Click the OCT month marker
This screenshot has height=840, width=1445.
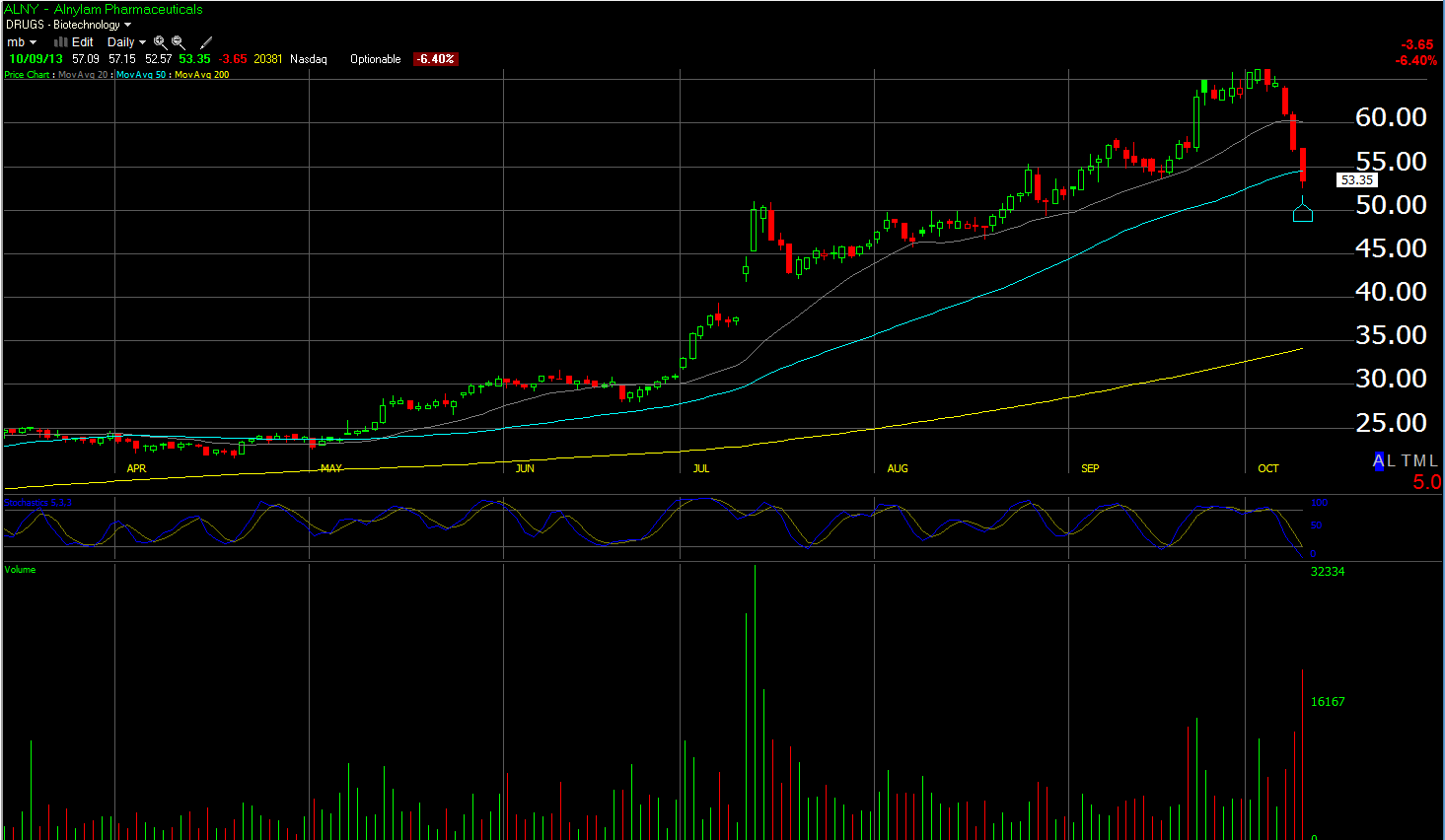1268,468
